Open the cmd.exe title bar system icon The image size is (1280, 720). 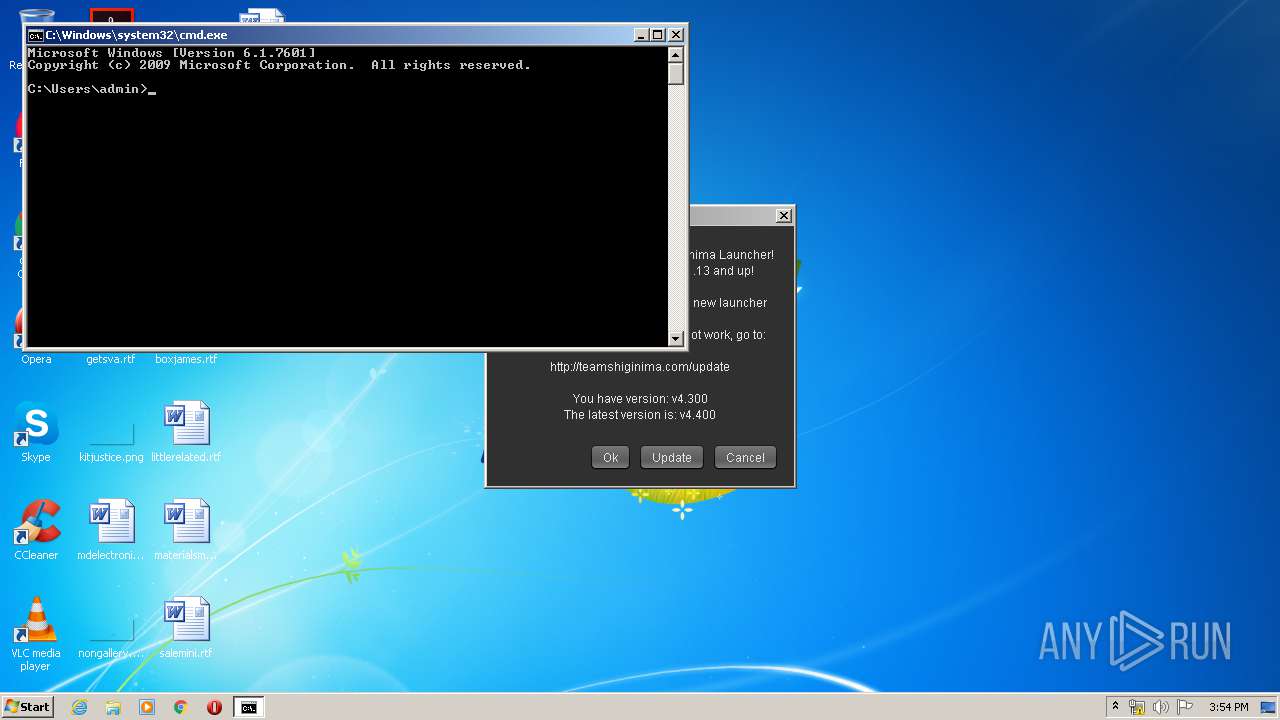pos(35,35)
